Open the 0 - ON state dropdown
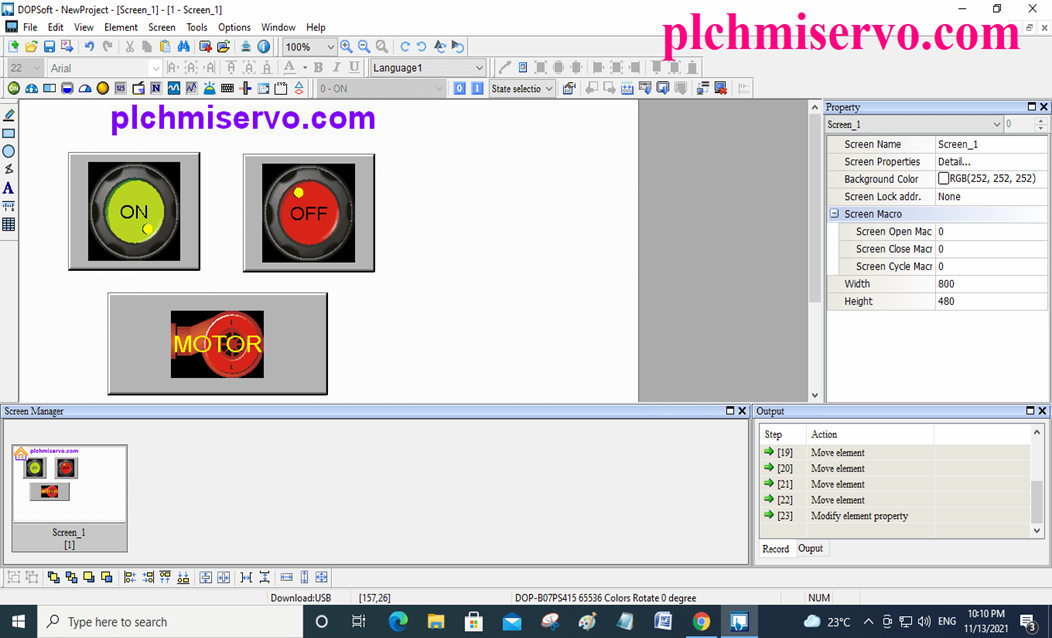Screen dimensions: 1052x638 439,89
